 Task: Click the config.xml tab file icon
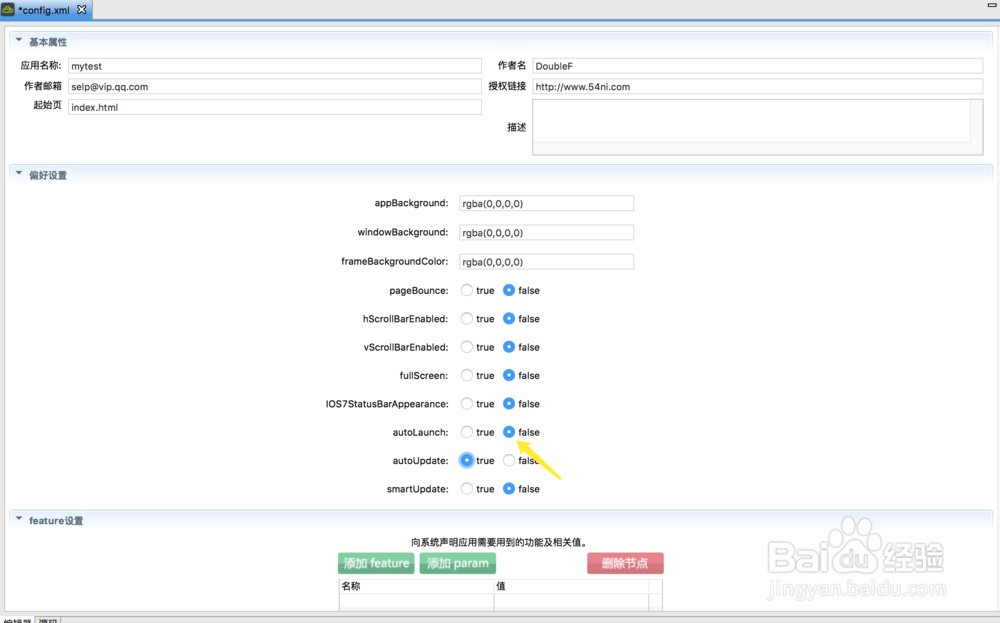[x=8, y=10]
